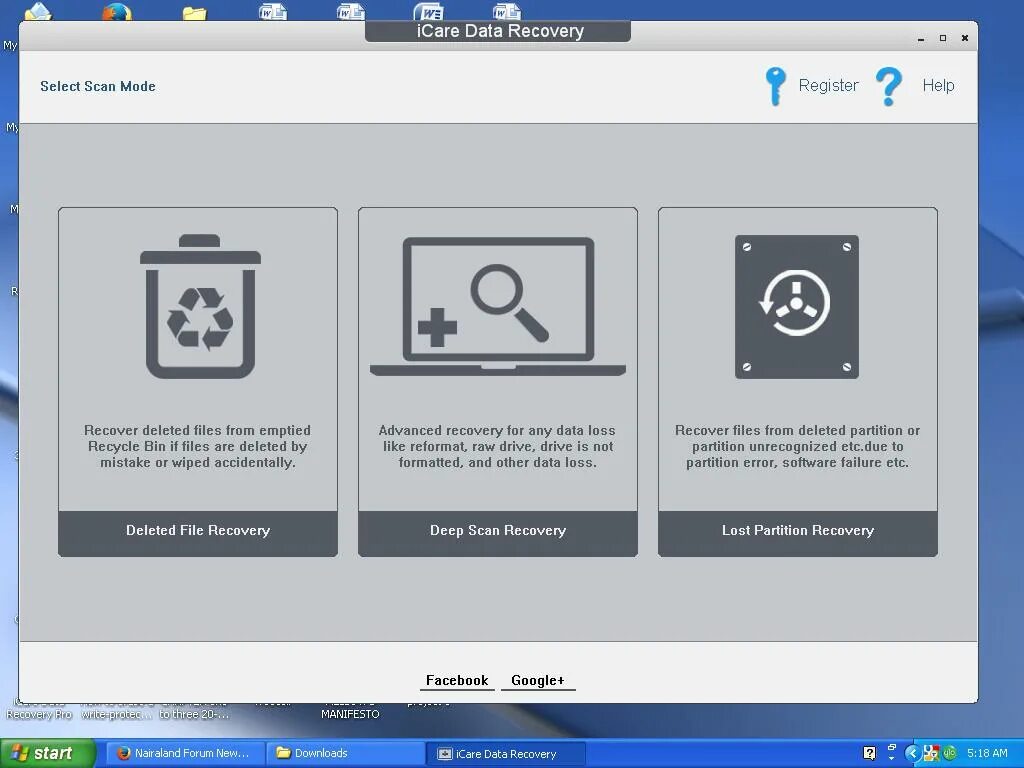The height and width of the screenshot is (768, 1024).
Task: Click the taskbar clock showing 5:18 AM
Action: [987, 753]
